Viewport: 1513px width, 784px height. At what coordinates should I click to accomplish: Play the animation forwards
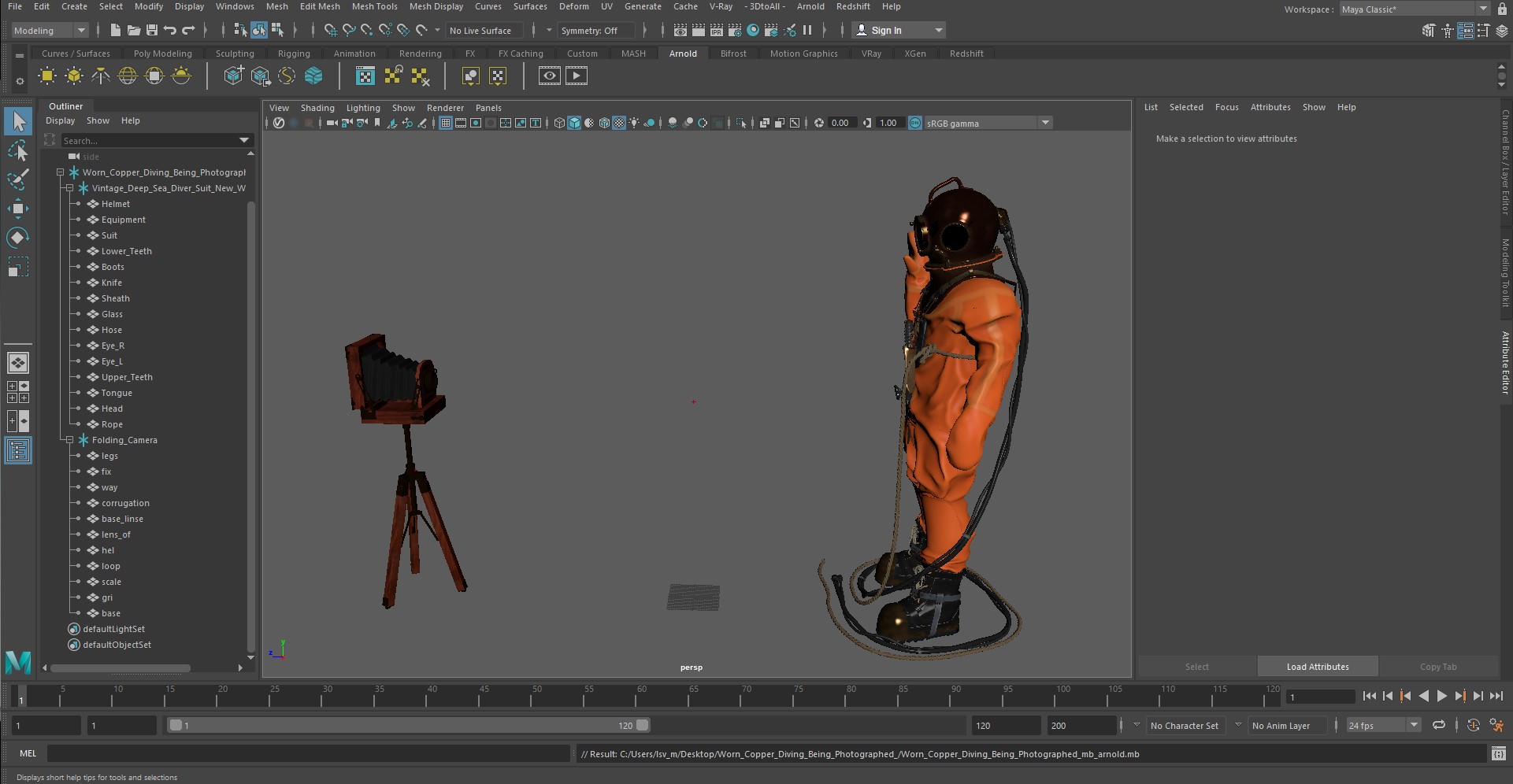1442,696
